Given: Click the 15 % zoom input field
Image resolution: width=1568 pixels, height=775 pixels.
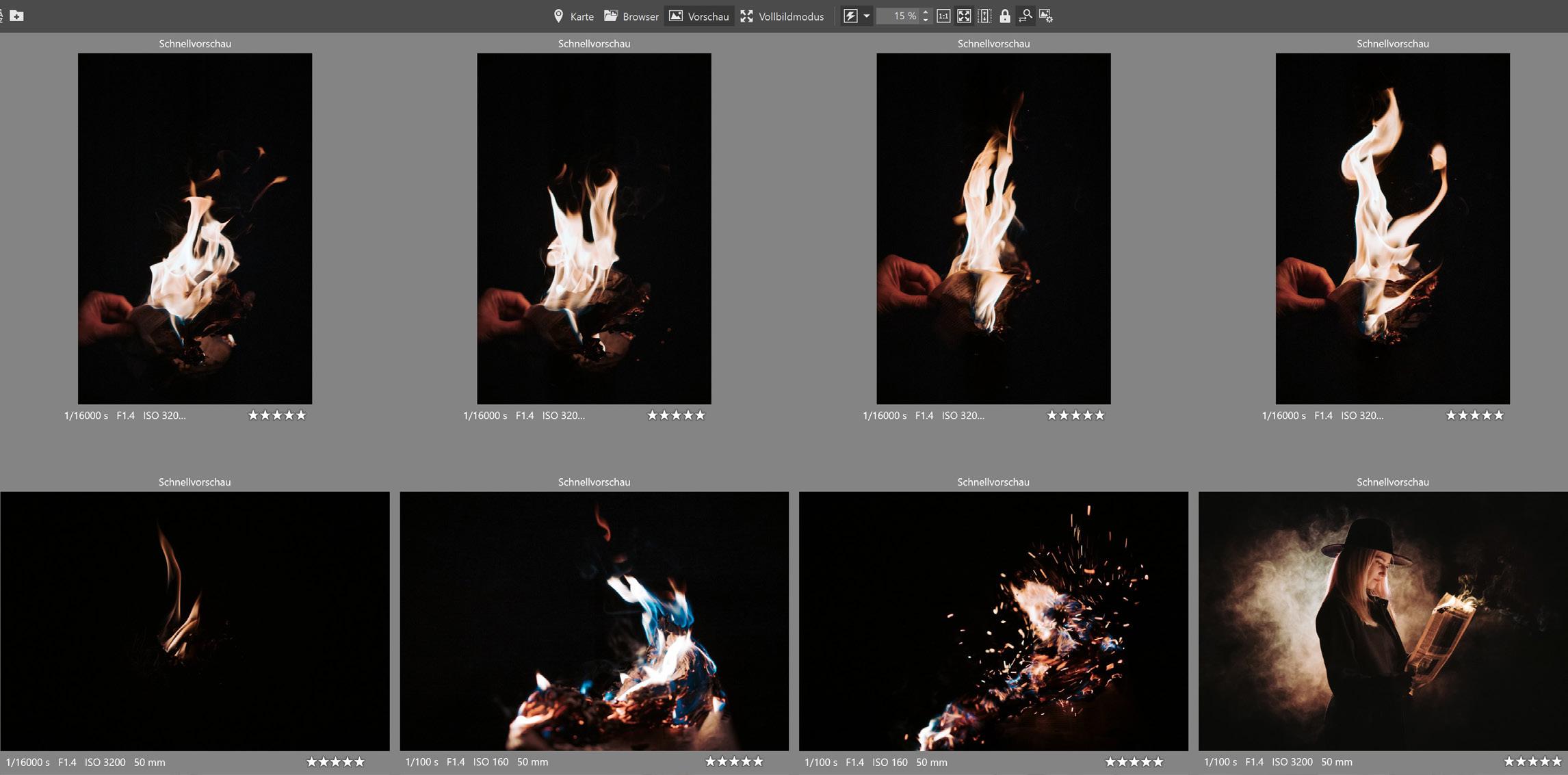Looking at the screenshot, I should pyautogui.click(x=899, y=16).
